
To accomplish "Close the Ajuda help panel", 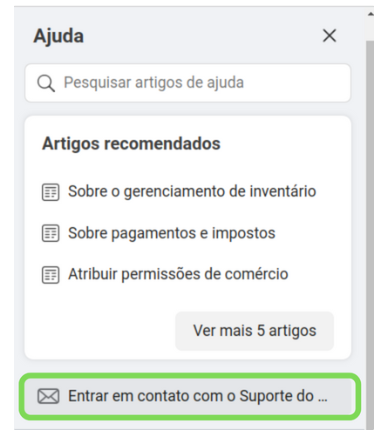I will [x=329, y=35].
